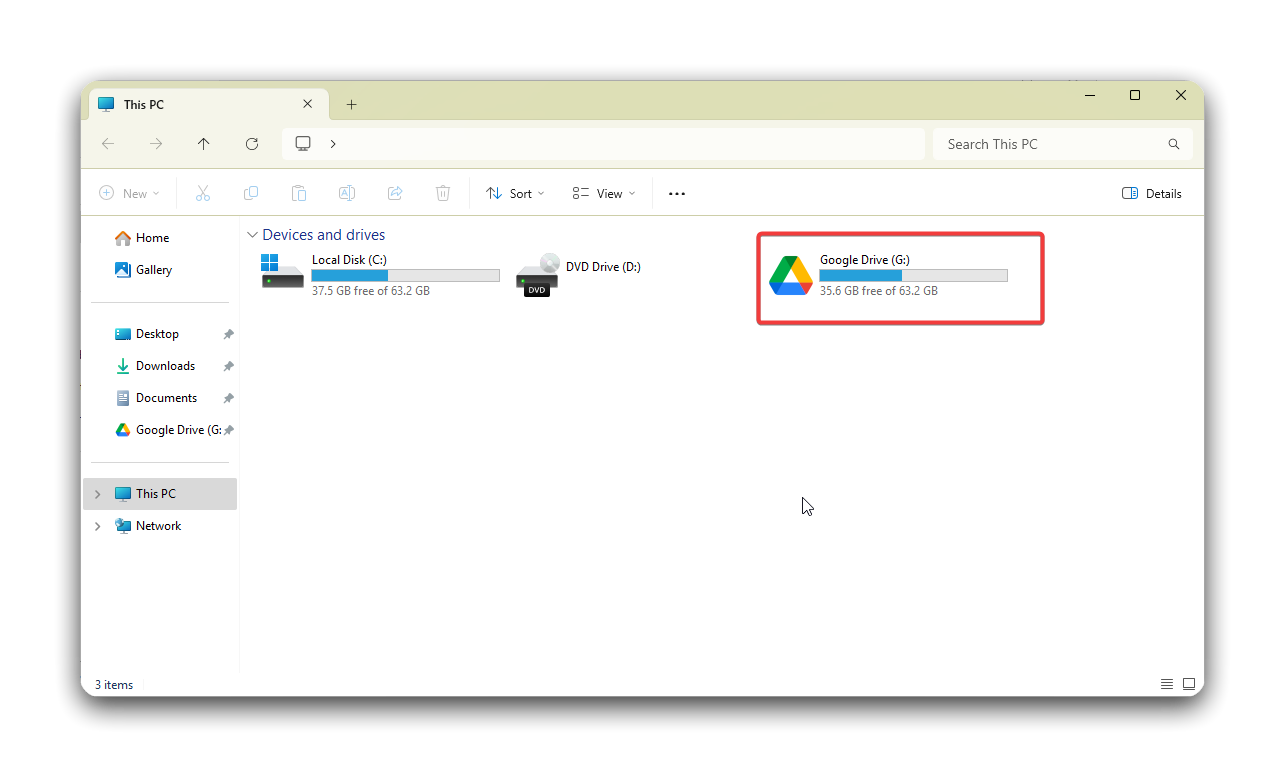Open Downloads in the sidebar
This screenshot has width=1285, height=777.
(x=165, y=366)
